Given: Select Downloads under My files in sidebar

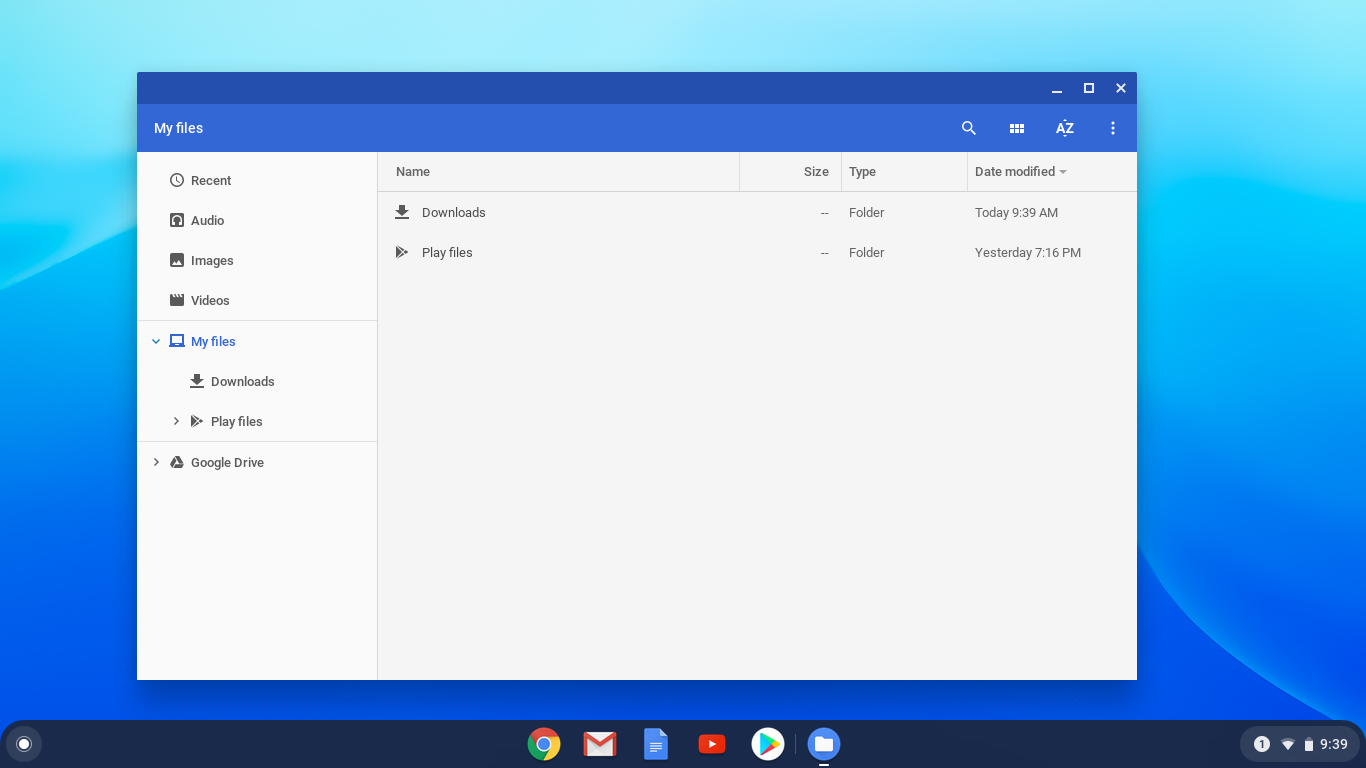Looking at the screenshot, I should point(257,381).
